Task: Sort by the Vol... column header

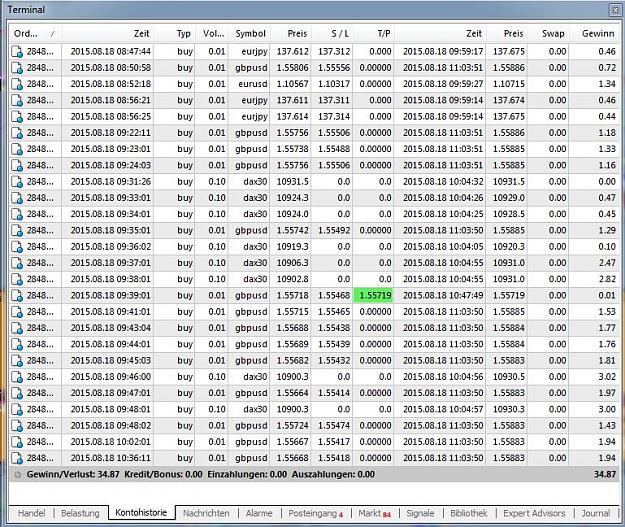Action: tap(213, 34)
